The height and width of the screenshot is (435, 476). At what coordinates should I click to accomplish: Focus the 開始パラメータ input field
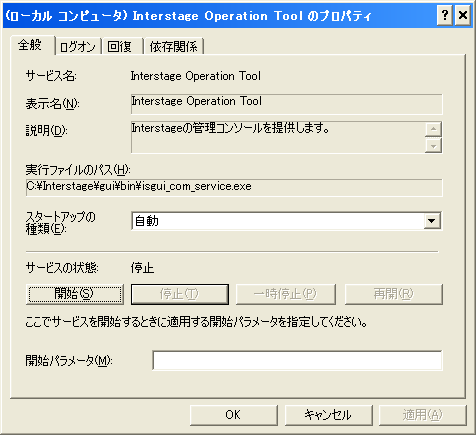pos(297,360)
